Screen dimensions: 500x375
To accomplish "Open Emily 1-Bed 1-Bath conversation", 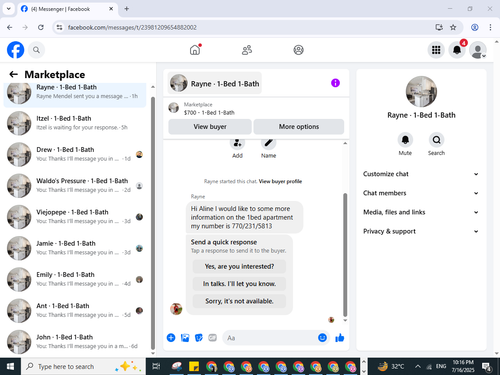I will 75,280.
